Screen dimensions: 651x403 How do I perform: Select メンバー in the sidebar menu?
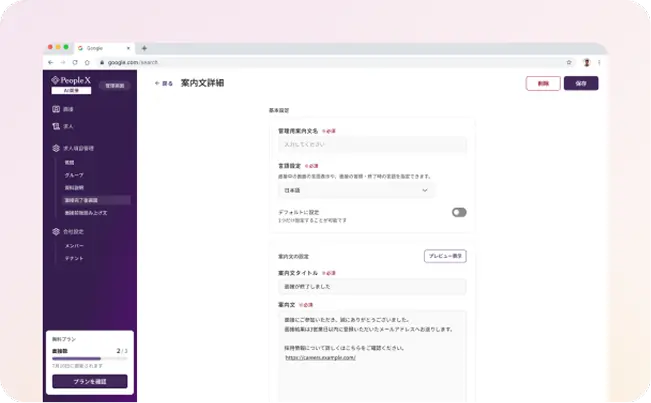tap(74, 245)
